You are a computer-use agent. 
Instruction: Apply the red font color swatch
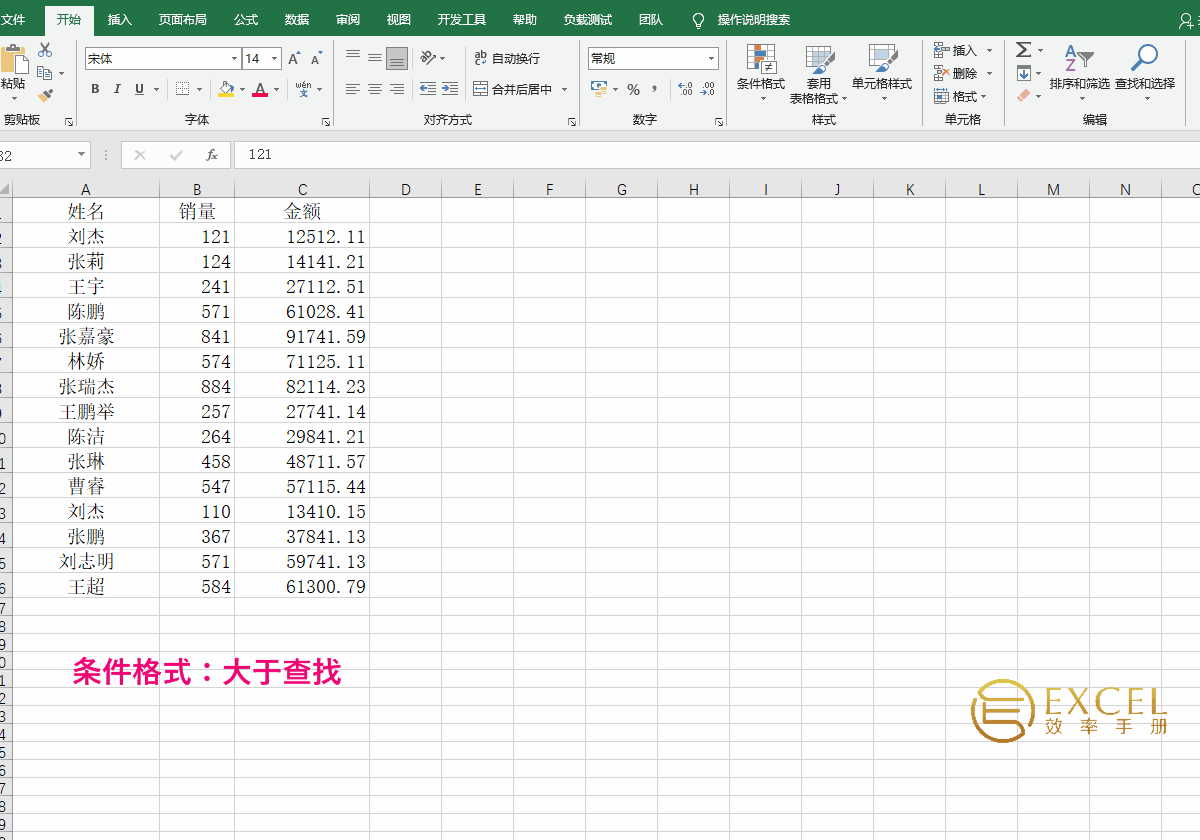pos(260,89)
